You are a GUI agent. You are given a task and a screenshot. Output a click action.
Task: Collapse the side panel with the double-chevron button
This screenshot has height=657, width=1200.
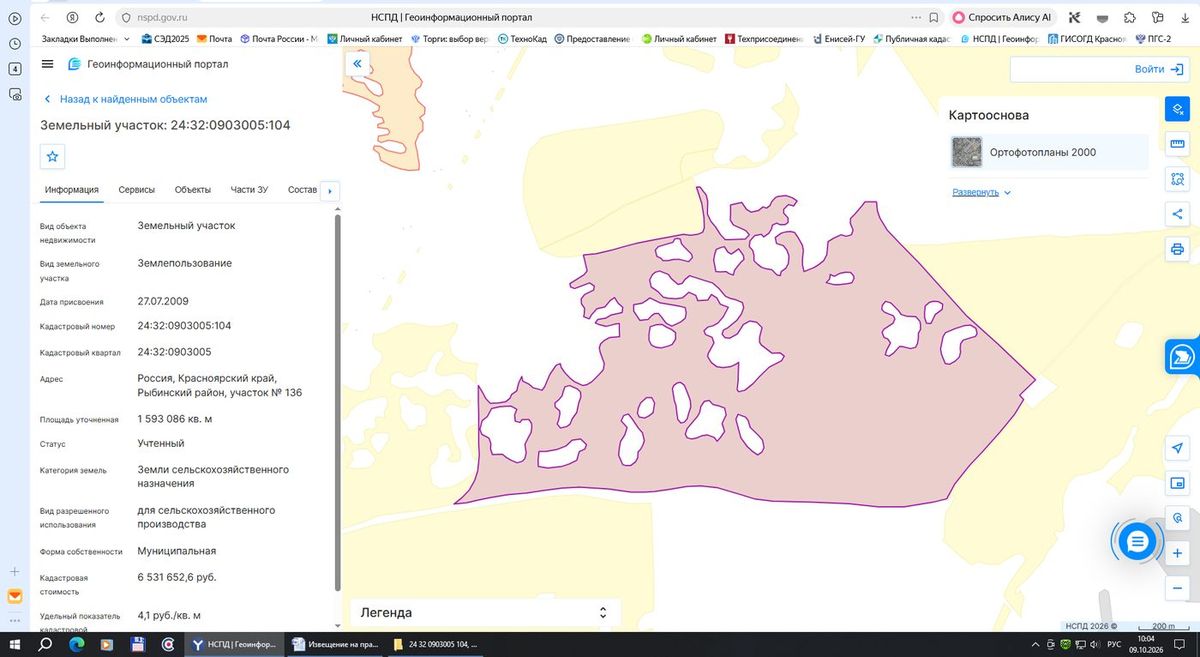(357, 64)
